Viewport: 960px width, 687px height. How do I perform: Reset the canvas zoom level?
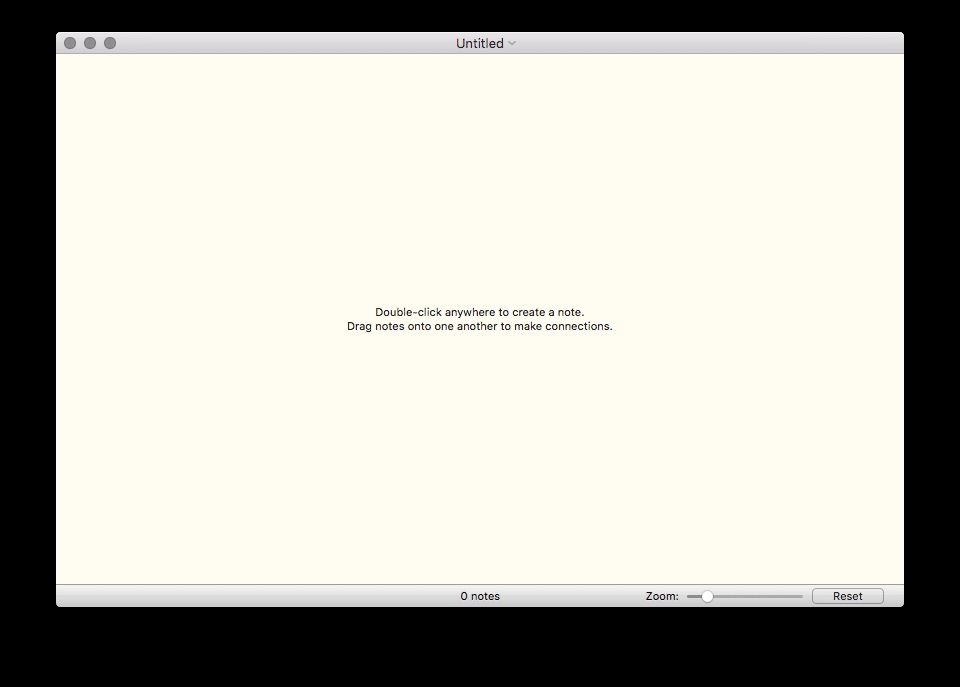tap(847, 595)
